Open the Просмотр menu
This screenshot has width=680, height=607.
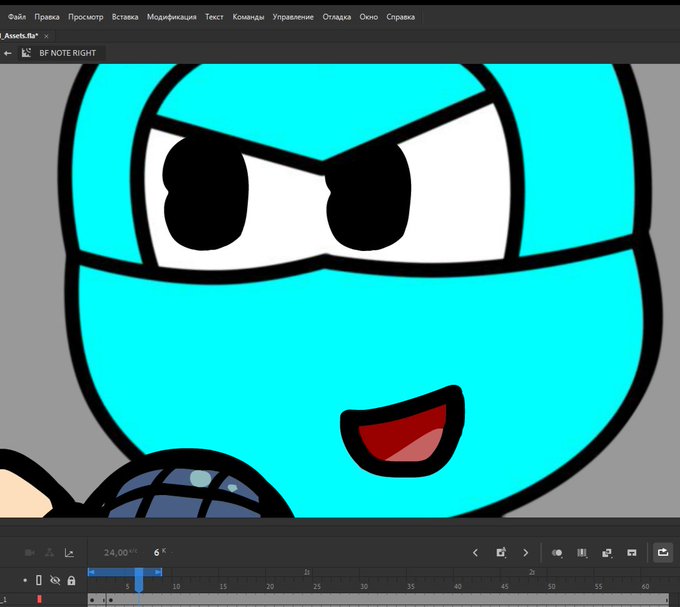click(x=85, y=17)
